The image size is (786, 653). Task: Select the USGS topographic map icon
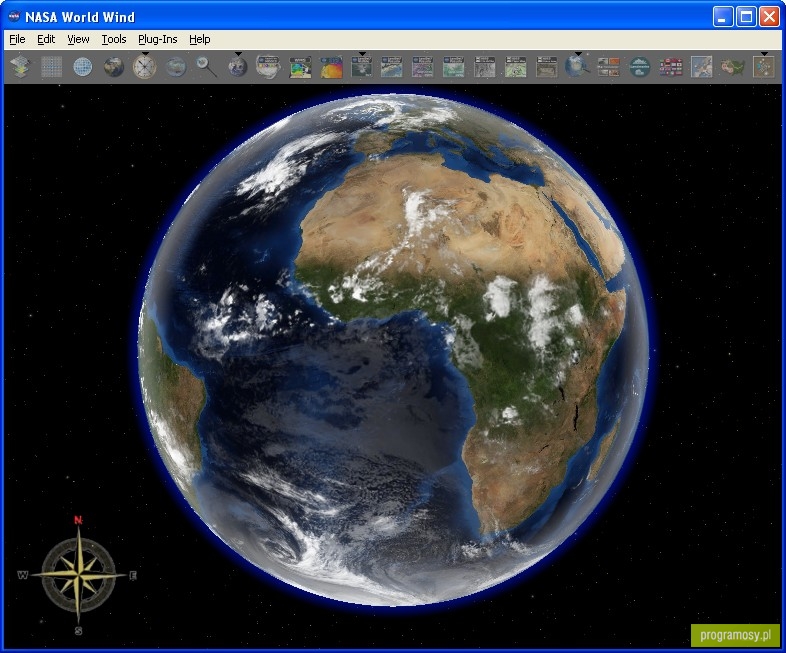pos(516,67)
